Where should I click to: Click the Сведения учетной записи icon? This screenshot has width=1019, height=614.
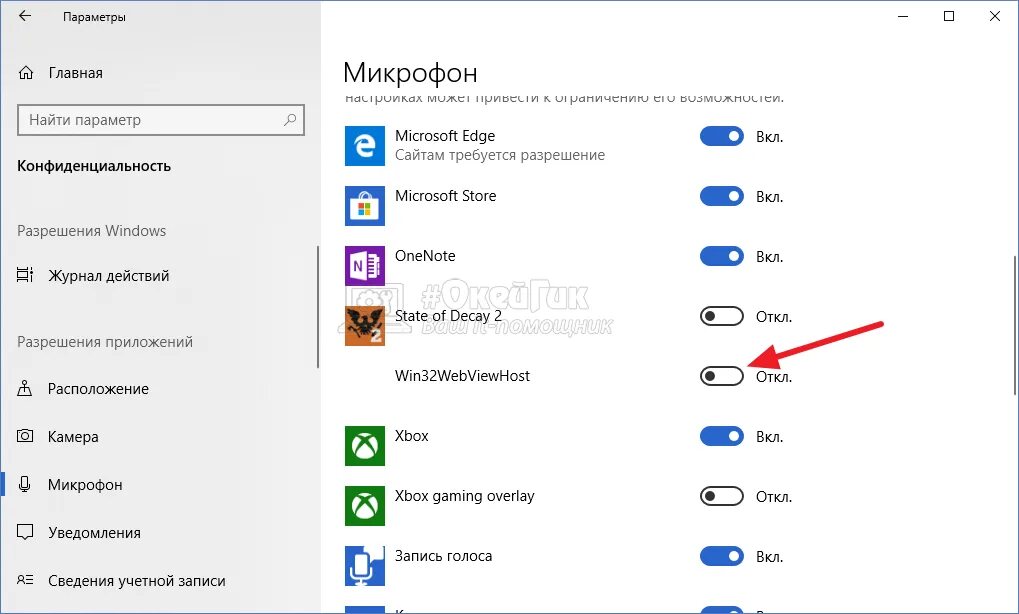click(x=25, y=580)
